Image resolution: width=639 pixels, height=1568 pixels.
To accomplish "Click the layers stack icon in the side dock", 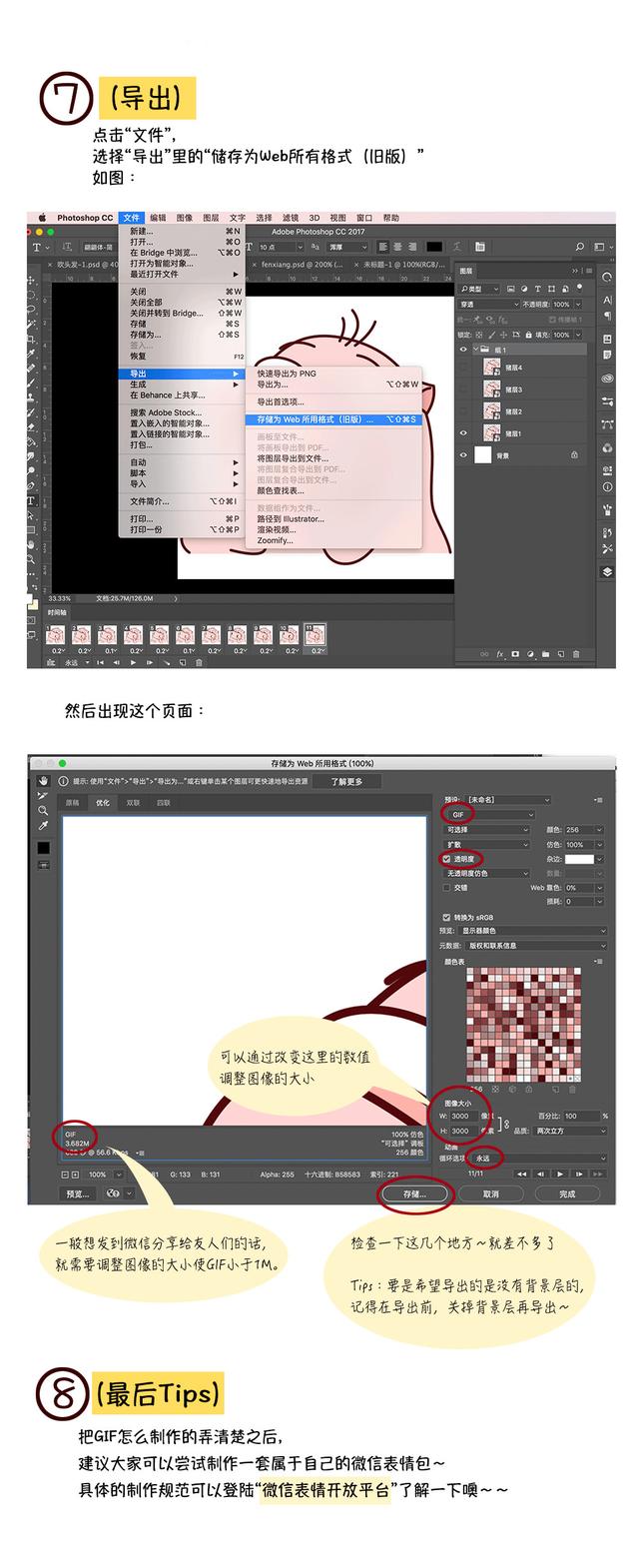I will click(607, 572).
